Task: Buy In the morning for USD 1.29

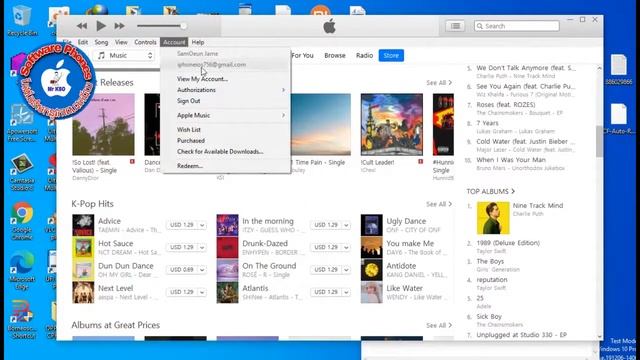Action: coord(326,225)
